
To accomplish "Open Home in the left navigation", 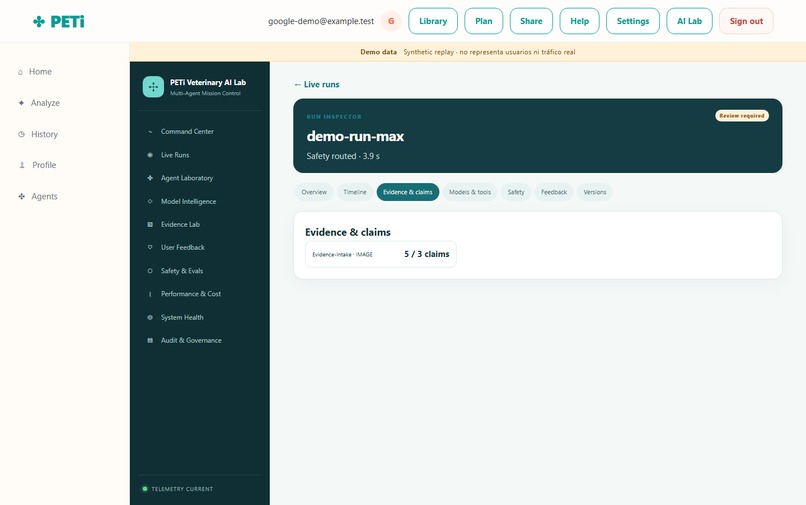I will [40, 72].
